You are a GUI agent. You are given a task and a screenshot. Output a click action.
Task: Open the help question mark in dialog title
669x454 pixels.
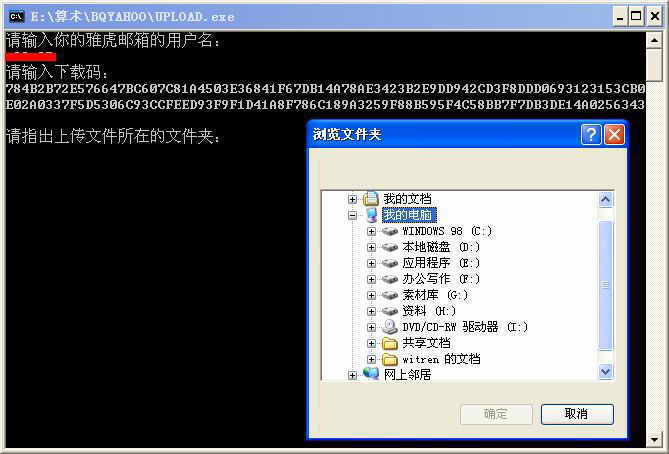coord(591,135)
